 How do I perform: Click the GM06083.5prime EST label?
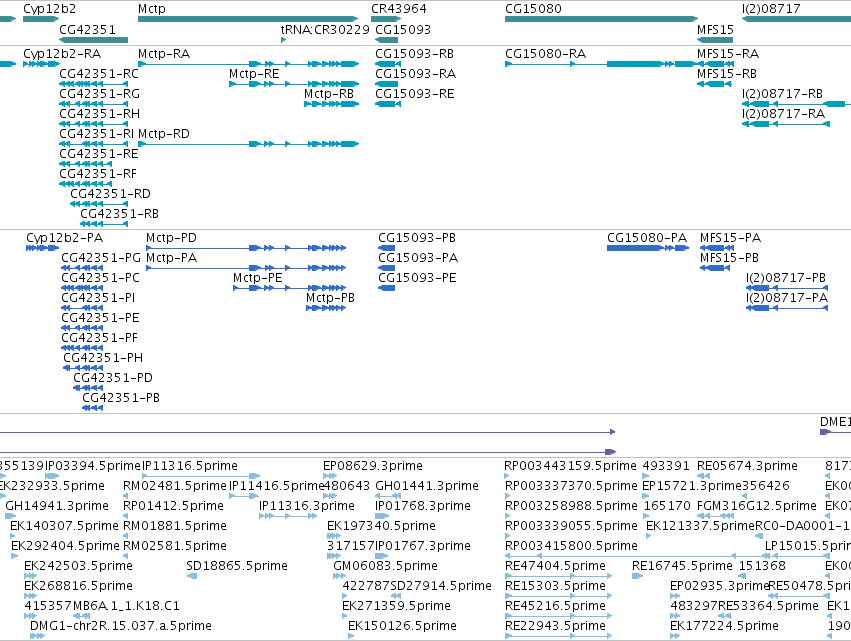pos(385,566)
